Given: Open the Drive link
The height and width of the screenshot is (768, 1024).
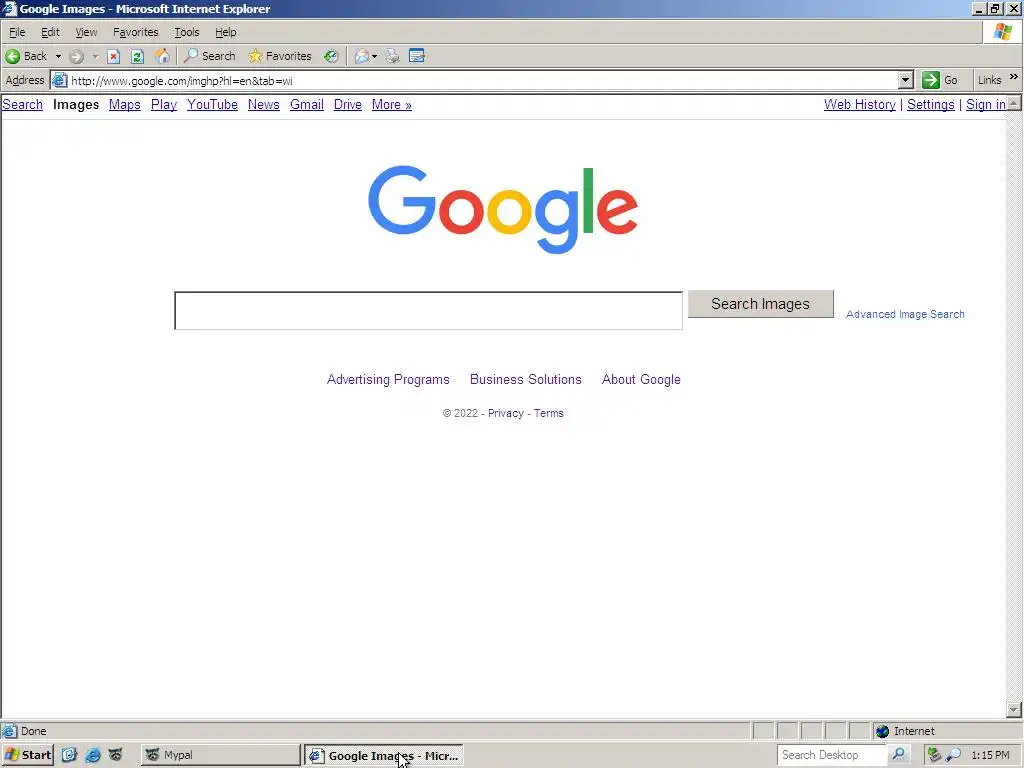Looking at the screenshot, I should (347, 104).
